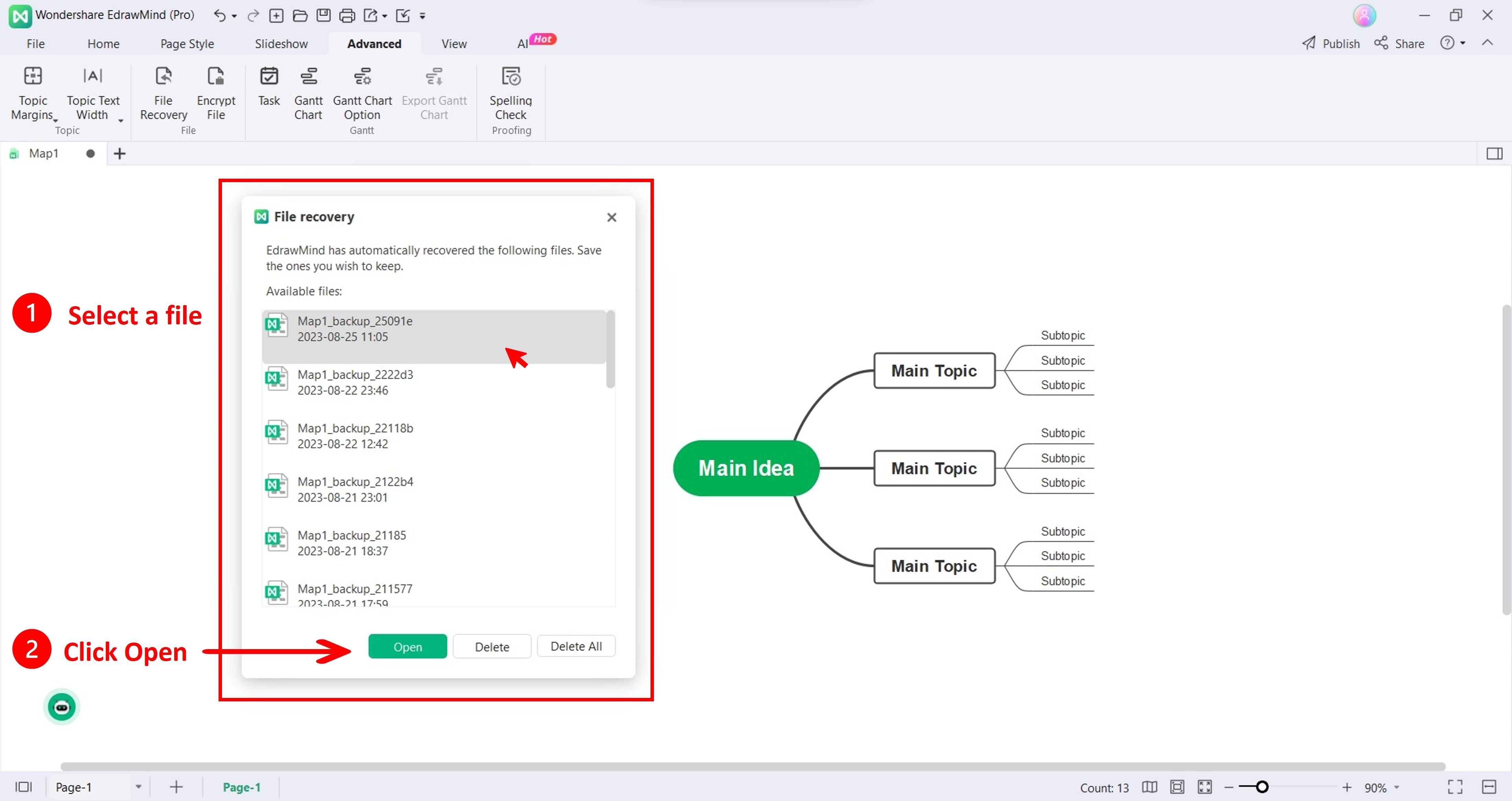Toggle the page list panel icon
The image size is (1512, 801).
click(23, 787)
